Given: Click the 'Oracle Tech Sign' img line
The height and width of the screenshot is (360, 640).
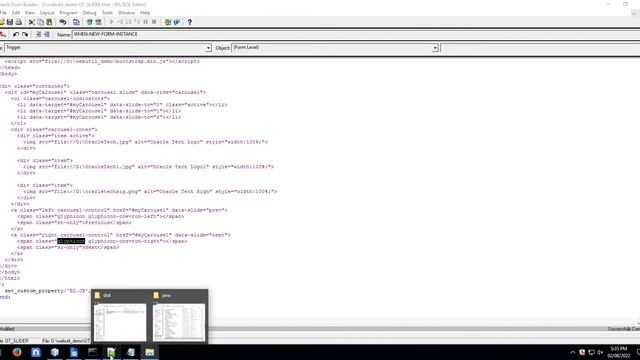Looking at the screenshot, I should [x=150, y=191].
